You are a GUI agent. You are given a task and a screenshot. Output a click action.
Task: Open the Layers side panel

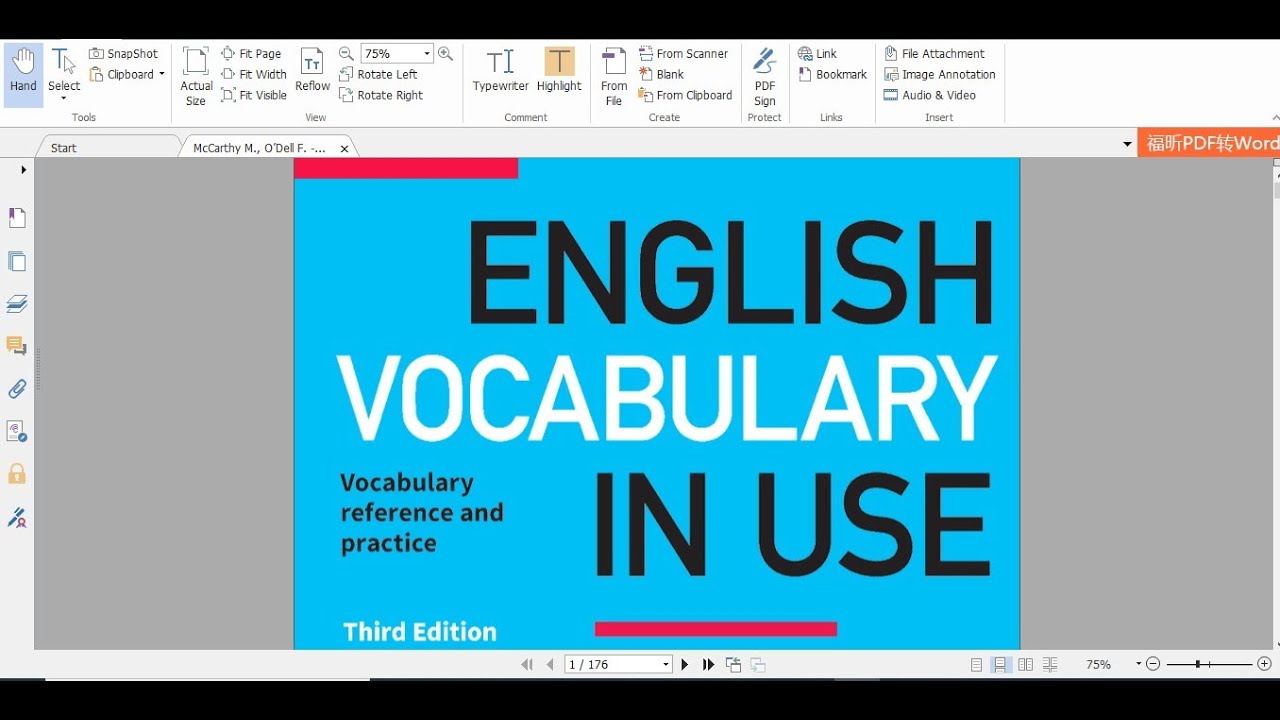17,303
